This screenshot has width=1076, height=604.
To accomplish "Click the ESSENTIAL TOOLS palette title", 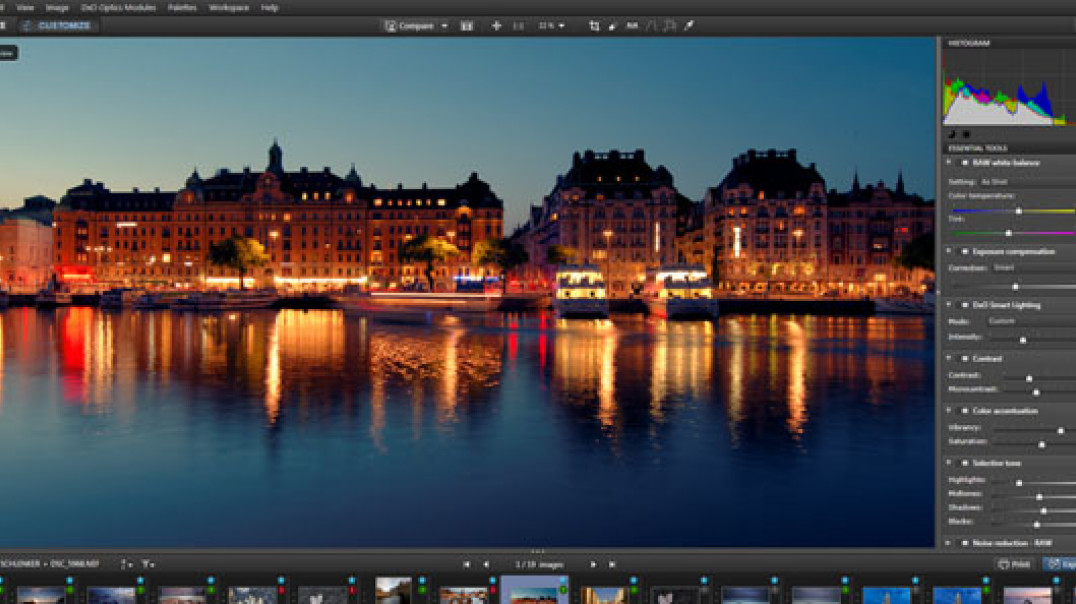I will coord(978,148).
